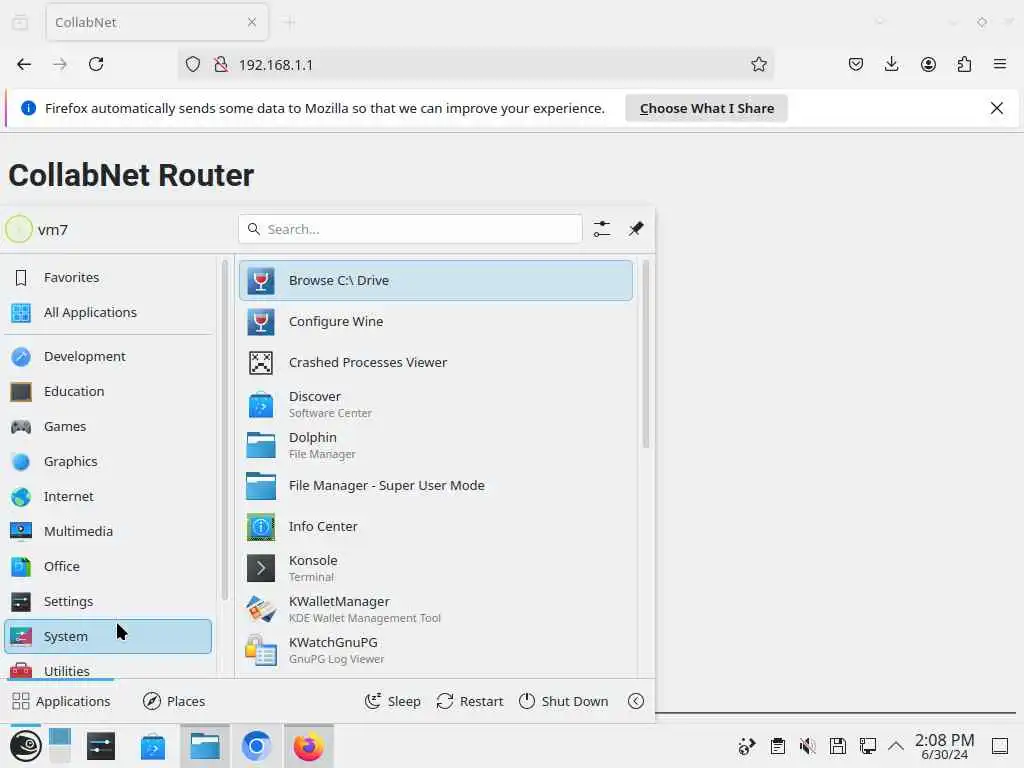Open clipboard tray icon
The width and height of the screenshot is (1024, 768).
pyautogui.click(x=777, y=746)
